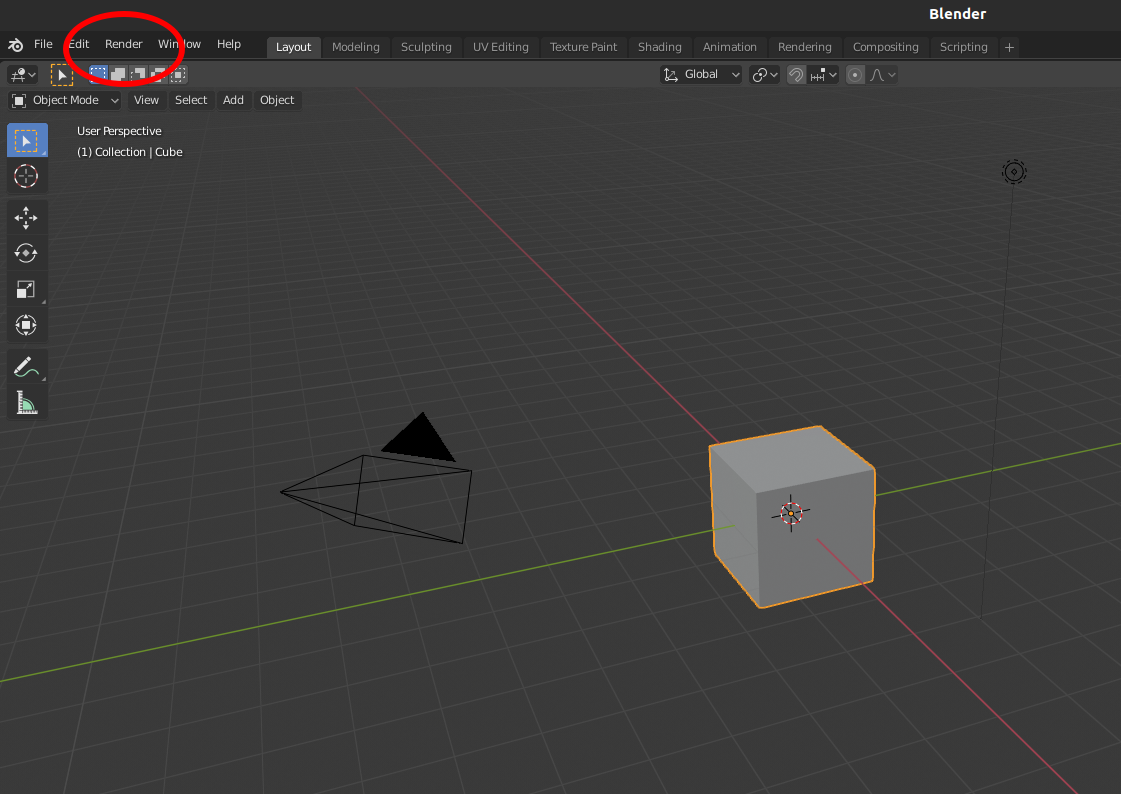
Task: Select the Annotate pencil tool
Action: 26,367
